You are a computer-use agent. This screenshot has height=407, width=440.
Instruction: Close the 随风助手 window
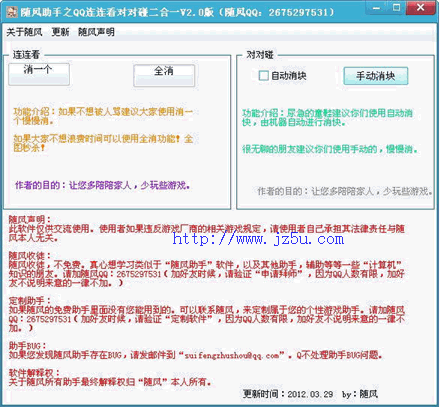(x=421, y=7)
